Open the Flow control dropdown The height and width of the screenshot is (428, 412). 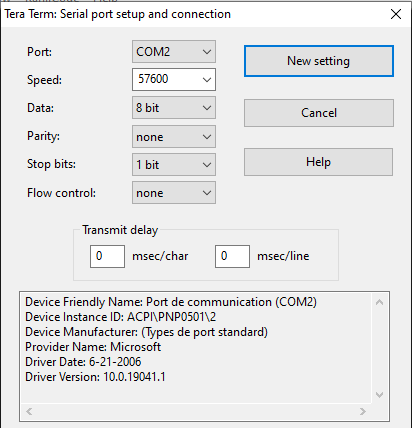pos(174,193)
